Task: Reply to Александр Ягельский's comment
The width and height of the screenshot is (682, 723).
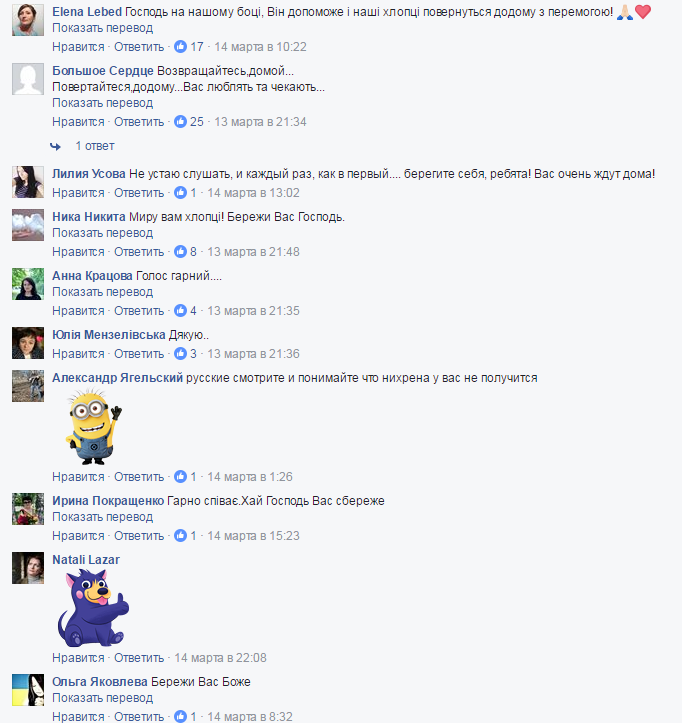Action: point(139,477)
